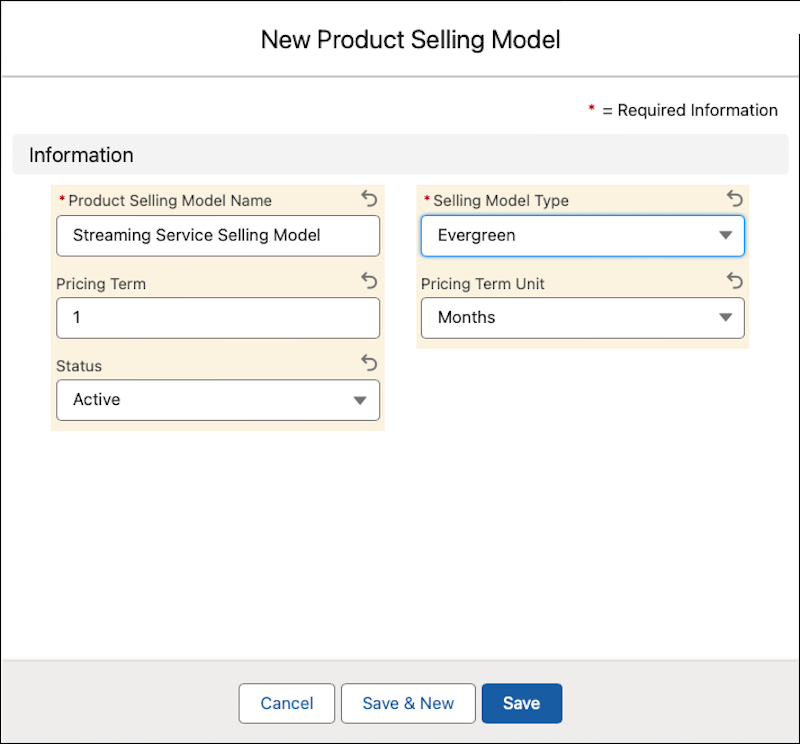Screen dimensions: 800x744
Task: Click the required asterisk near Selling Model Type
Action: 426,198
